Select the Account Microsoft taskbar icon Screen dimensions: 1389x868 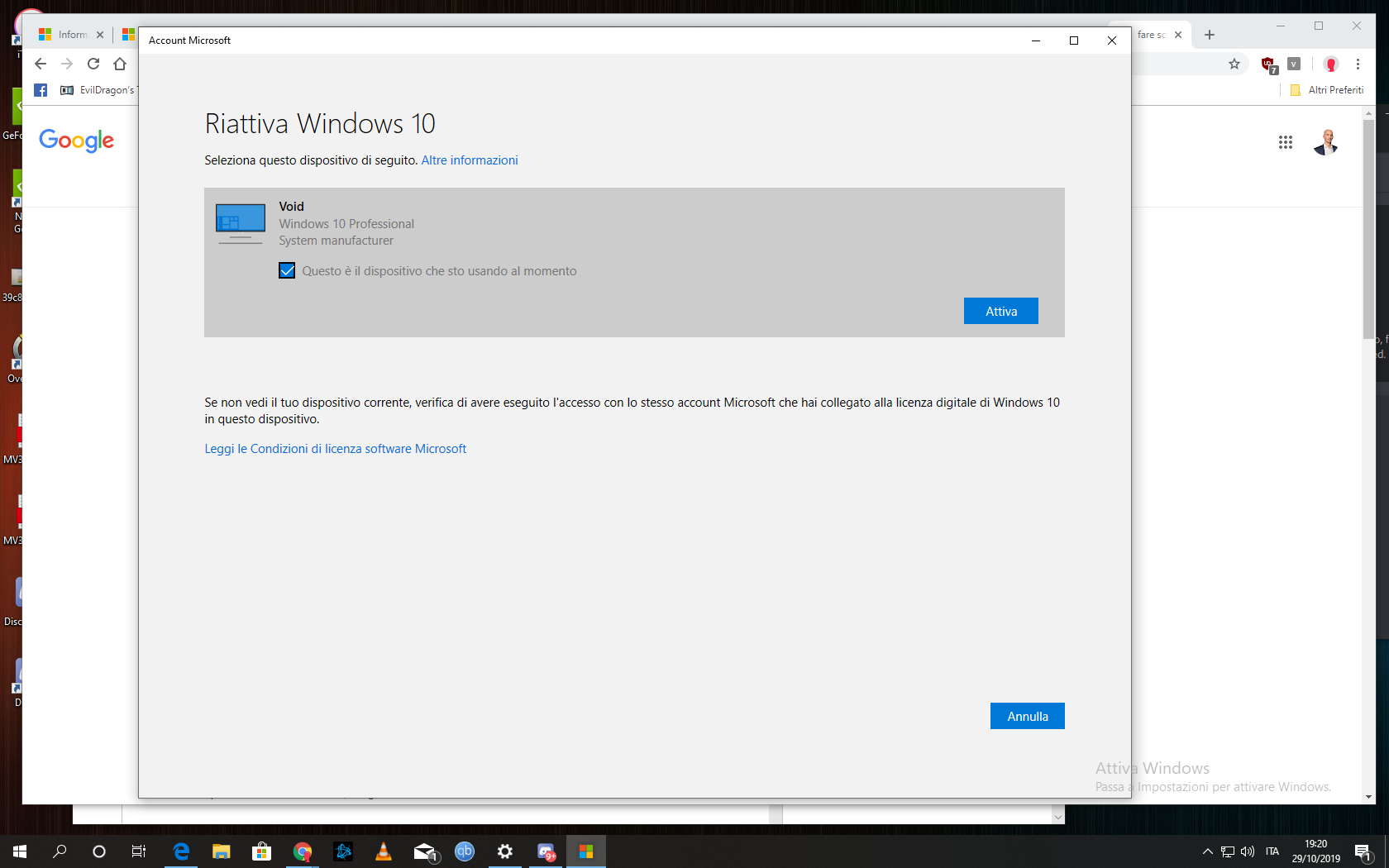[586, 851]
